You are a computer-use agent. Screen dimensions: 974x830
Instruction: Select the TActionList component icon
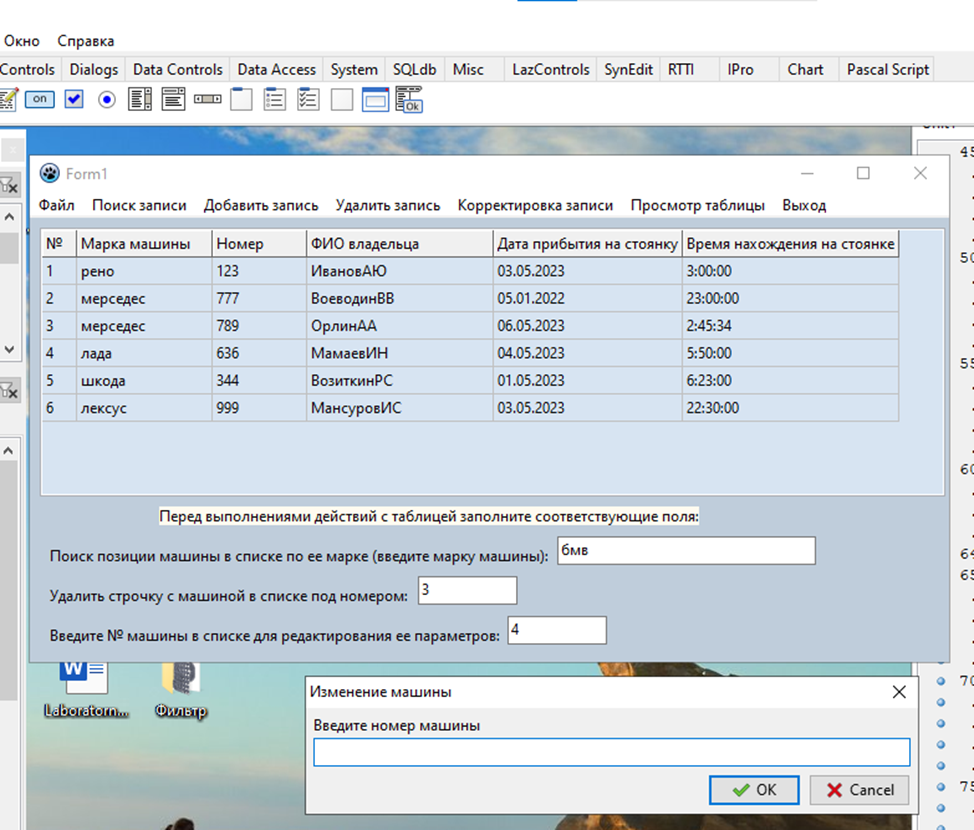click(409, 99)
